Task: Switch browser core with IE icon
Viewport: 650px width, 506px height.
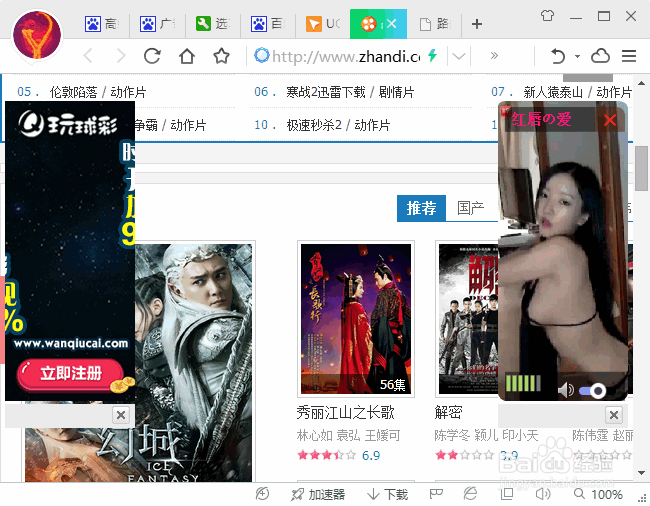Action: (x=471, y=494)
